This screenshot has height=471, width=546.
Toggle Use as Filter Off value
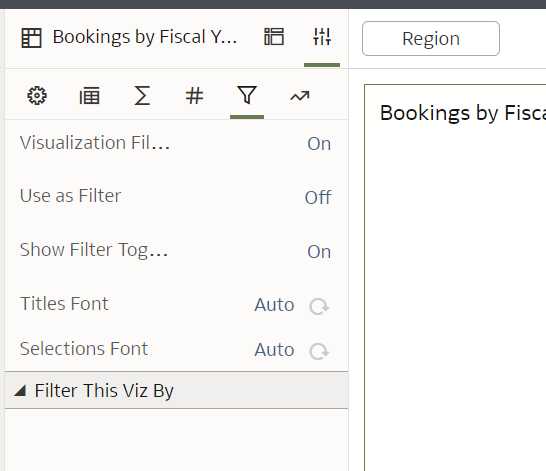tap(318, 197)
